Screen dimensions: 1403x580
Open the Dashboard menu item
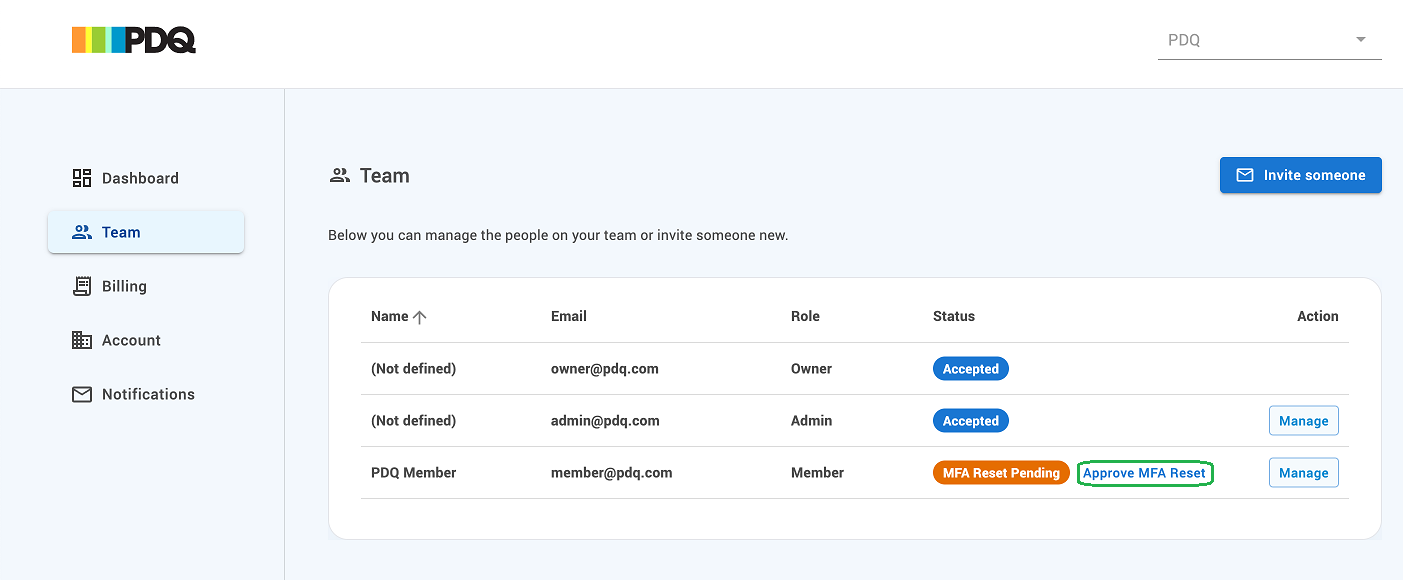[x=140, y=178]
